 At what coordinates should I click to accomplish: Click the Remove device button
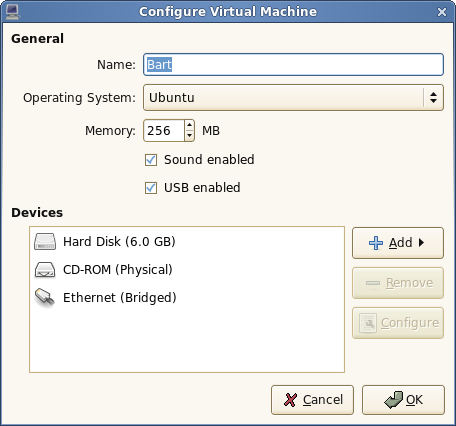398,283
